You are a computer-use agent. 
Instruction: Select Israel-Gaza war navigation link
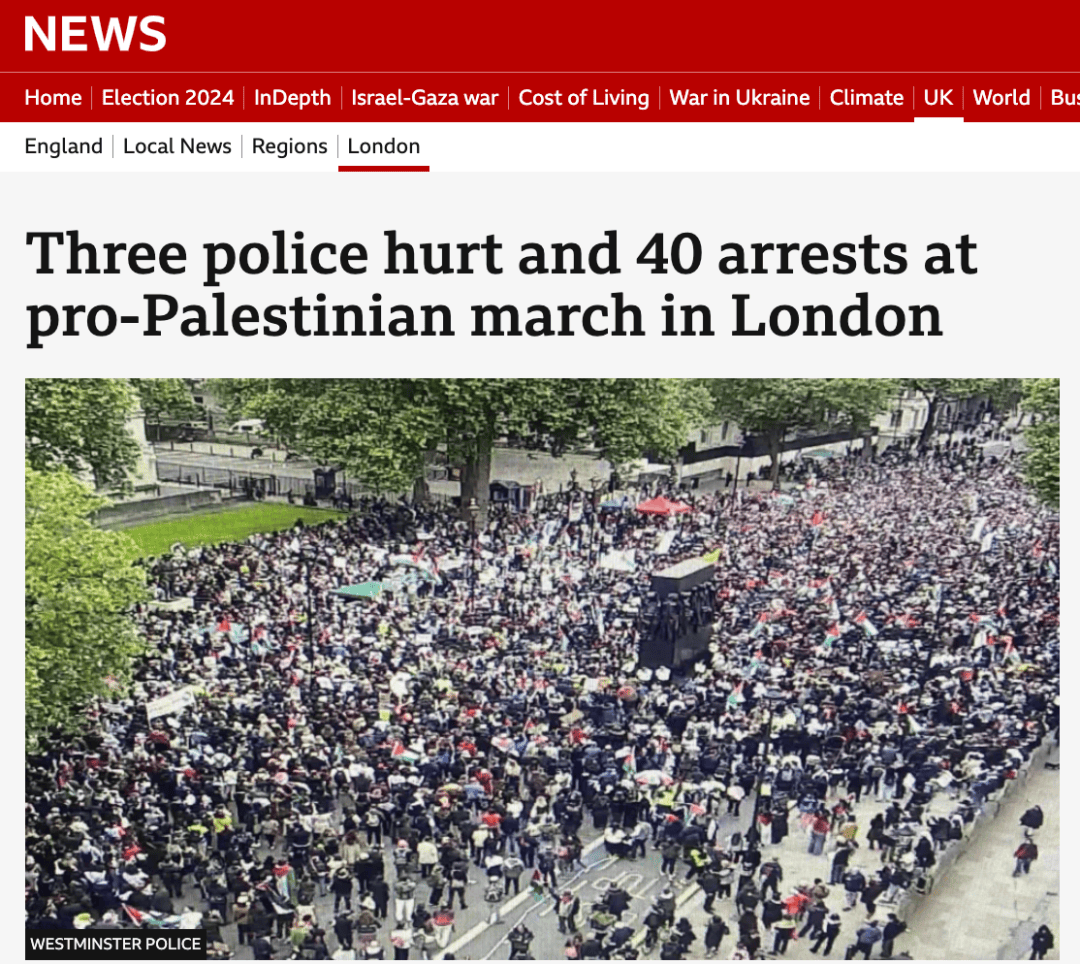pyautogui.click(x=425, y=98)
